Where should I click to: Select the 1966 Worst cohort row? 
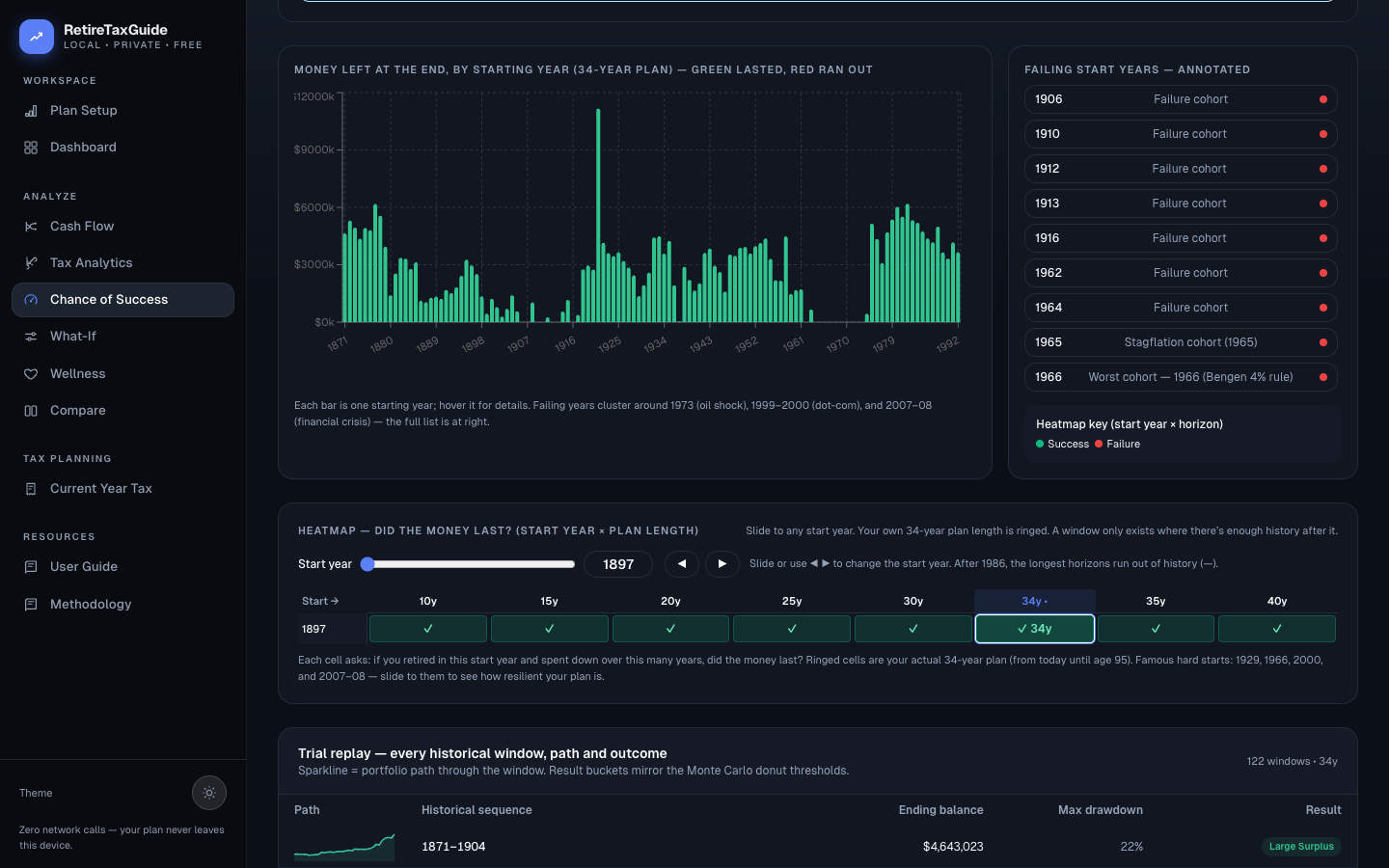point(1181,377)
